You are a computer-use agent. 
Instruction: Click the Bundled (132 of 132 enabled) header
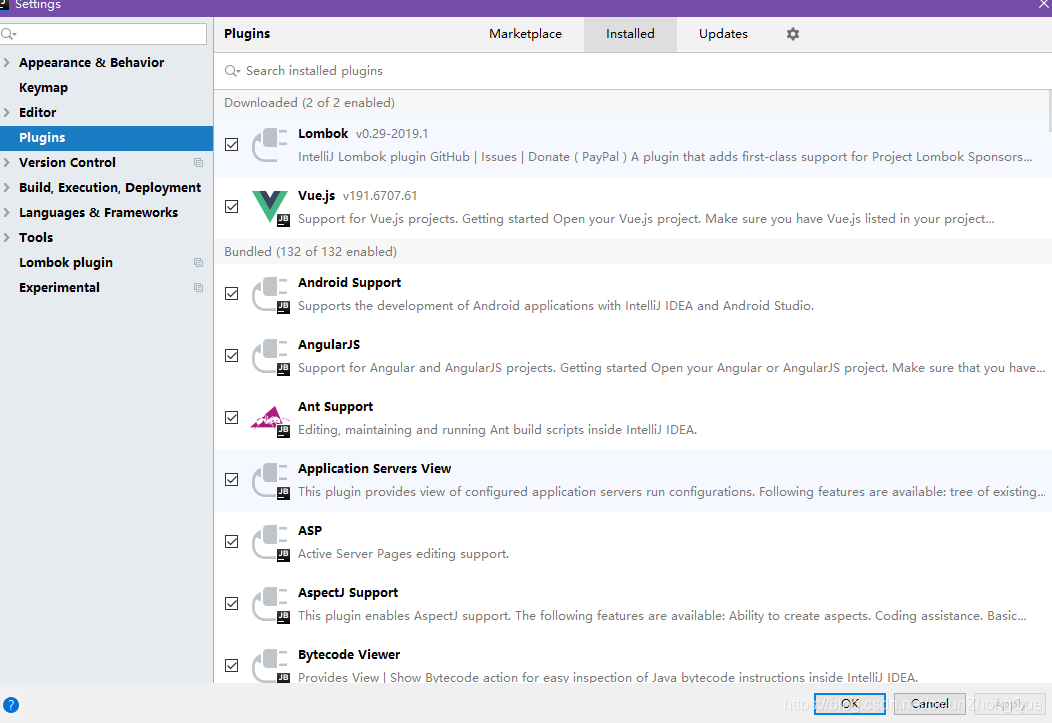[310, 252]
